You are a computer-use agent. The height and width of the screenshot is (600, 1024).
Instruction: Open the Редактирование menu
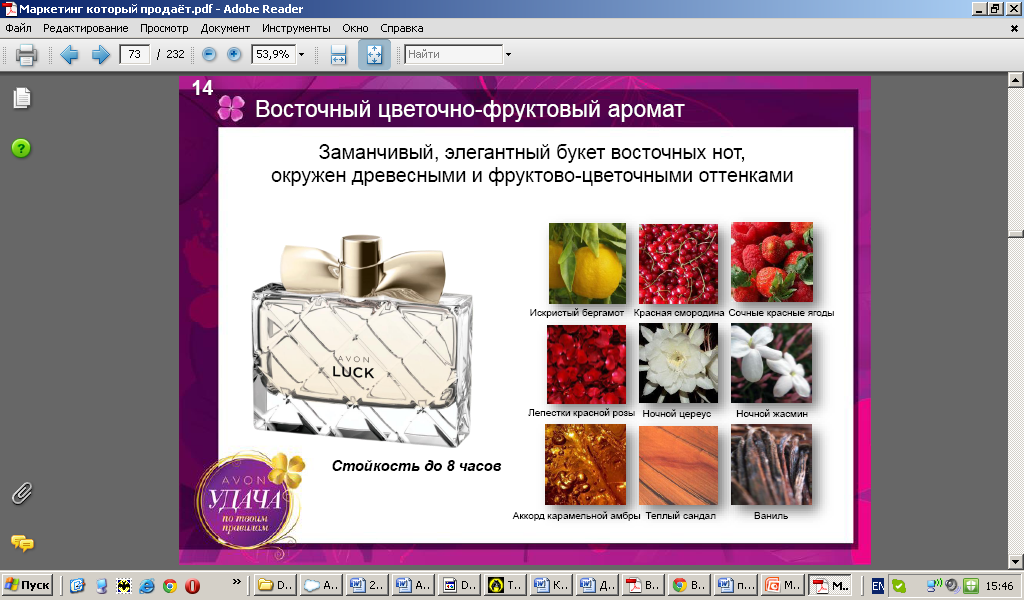tap(86, 28)
